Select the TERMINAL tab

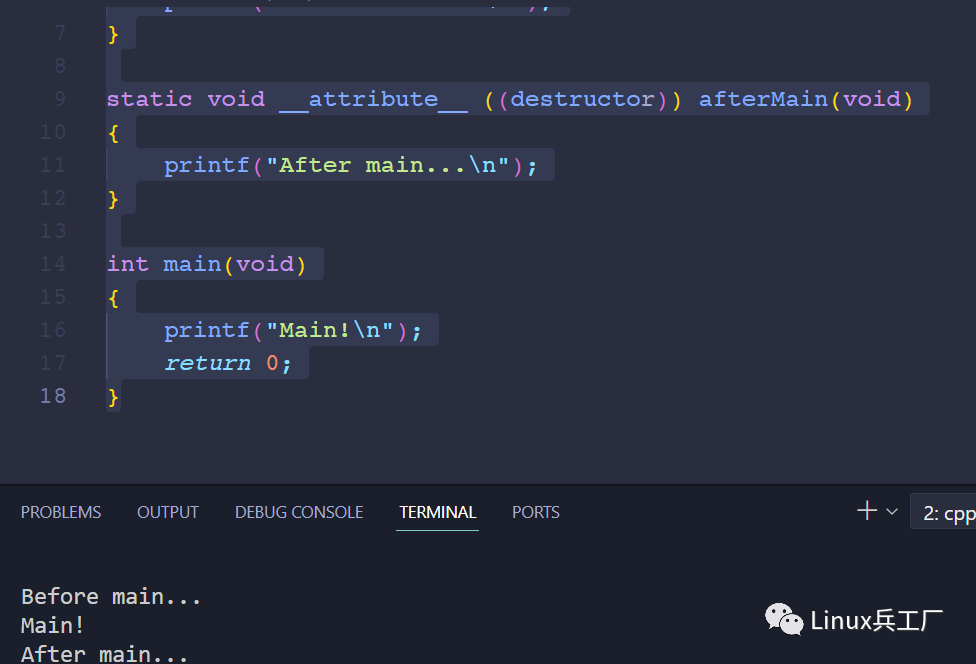[x=438, y=512]
